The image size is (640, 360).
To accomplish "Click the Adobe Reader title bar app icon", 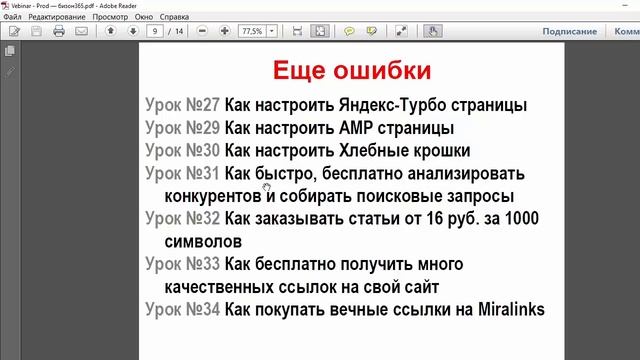I will tap(5, 6).
